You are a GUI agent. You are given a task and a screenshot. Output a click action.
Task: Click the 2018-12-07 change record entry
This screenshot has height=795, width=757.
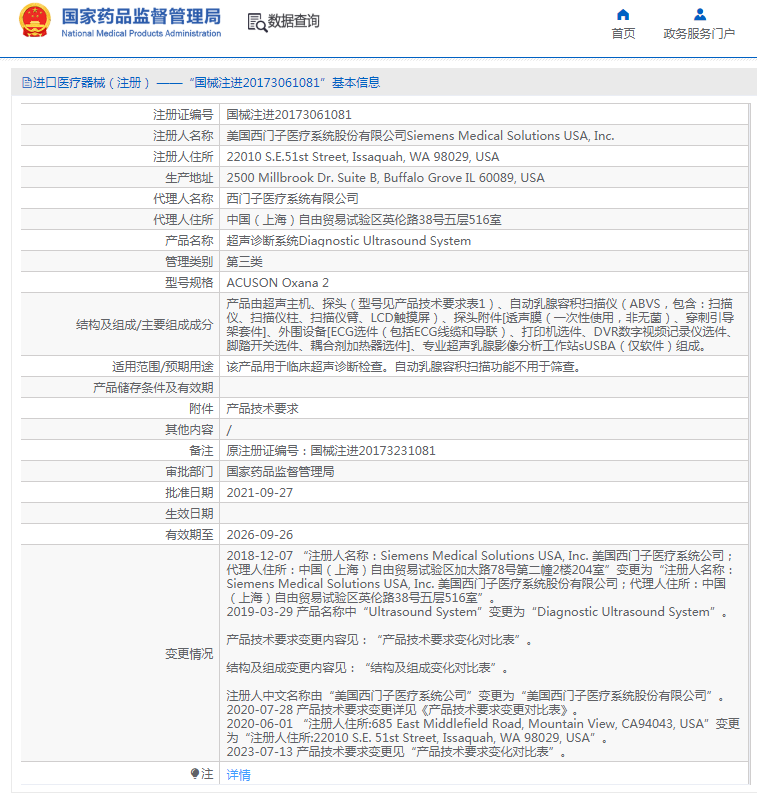pyautogui.click(x=480, y=576)
